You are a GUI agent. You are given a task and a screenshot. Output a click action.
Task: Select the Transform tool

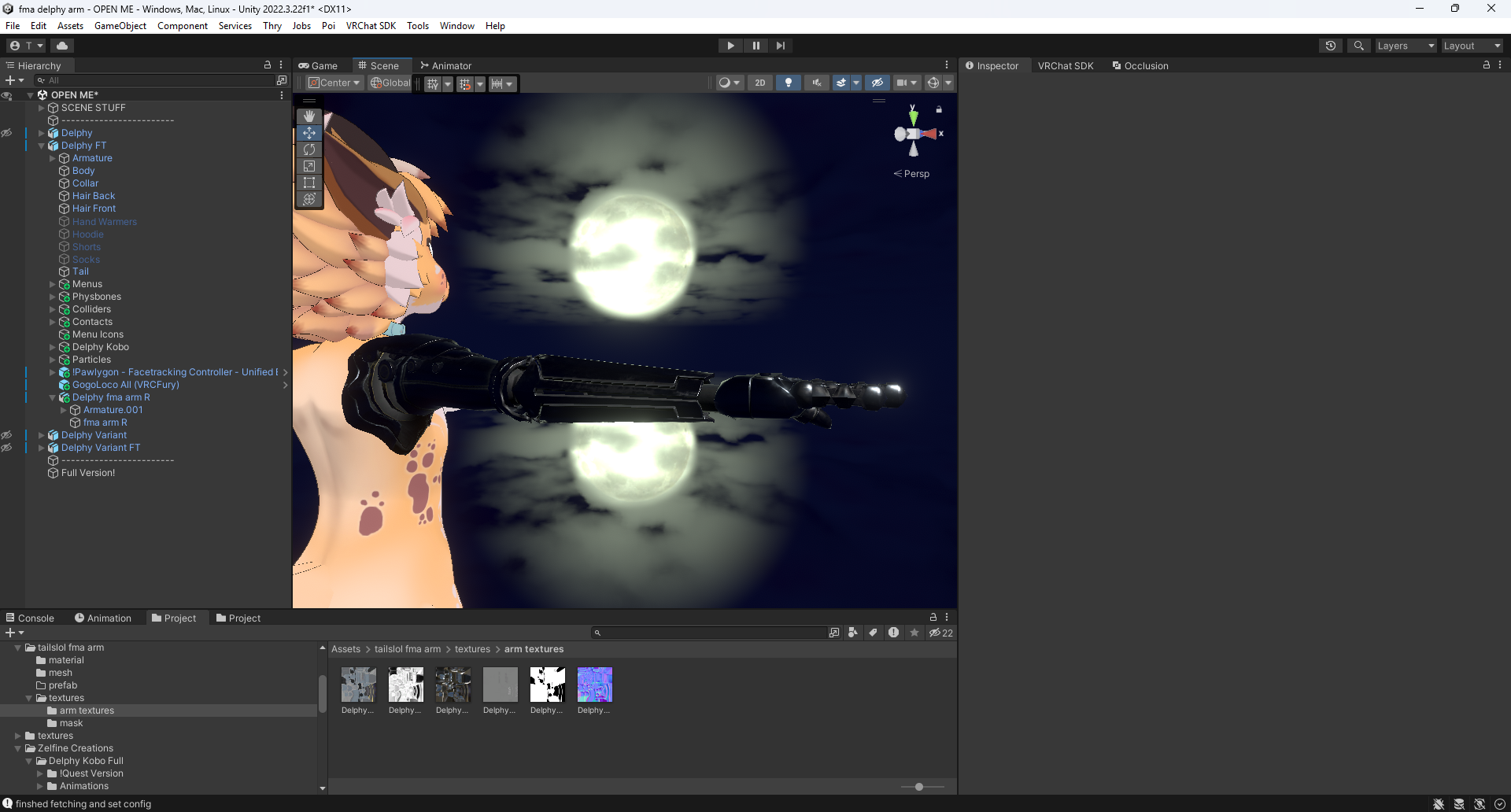click(x=309, y=199)
